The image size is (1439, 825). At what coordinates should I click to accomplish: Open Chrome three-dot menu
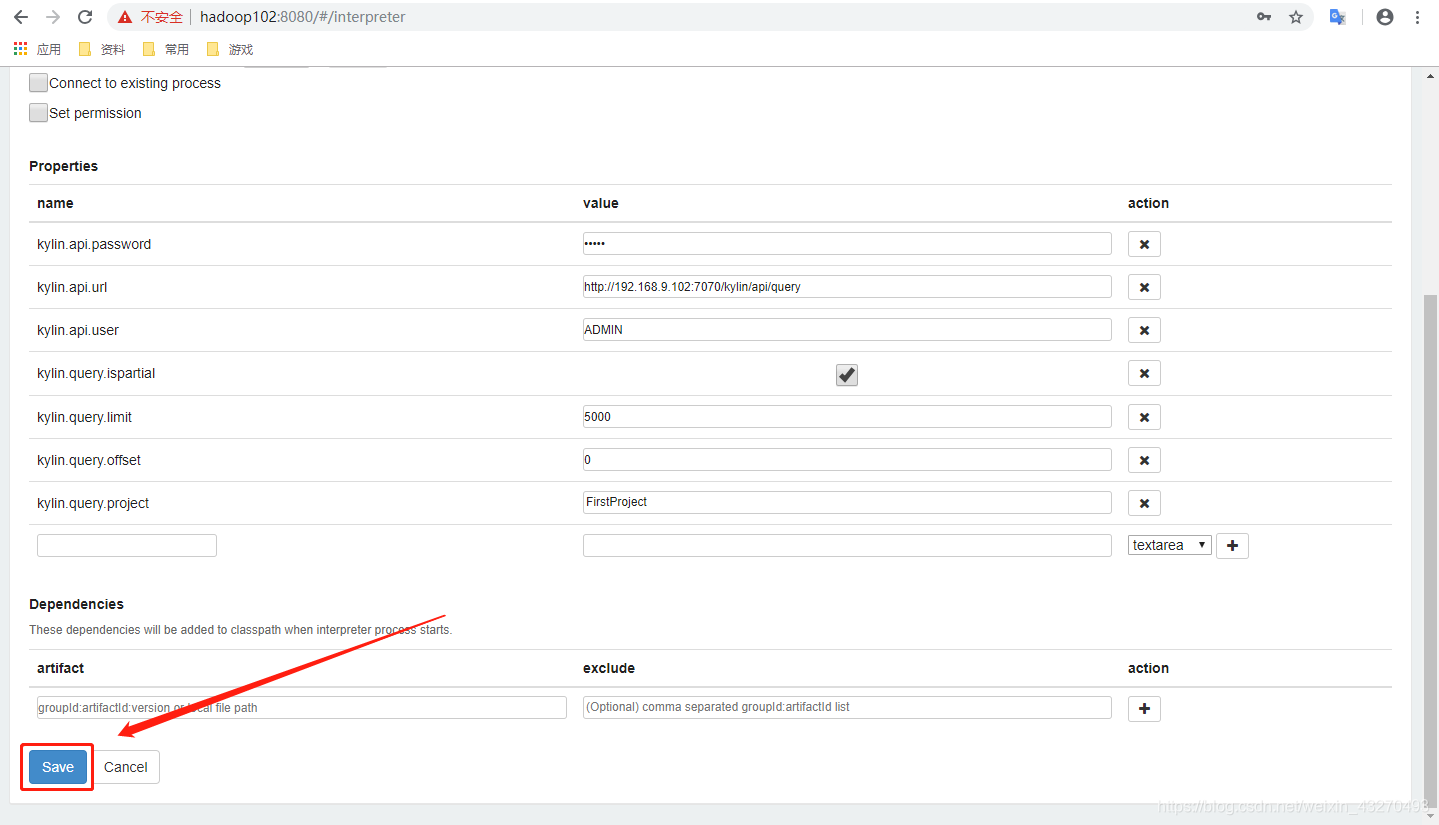(x=1418, y=17)
